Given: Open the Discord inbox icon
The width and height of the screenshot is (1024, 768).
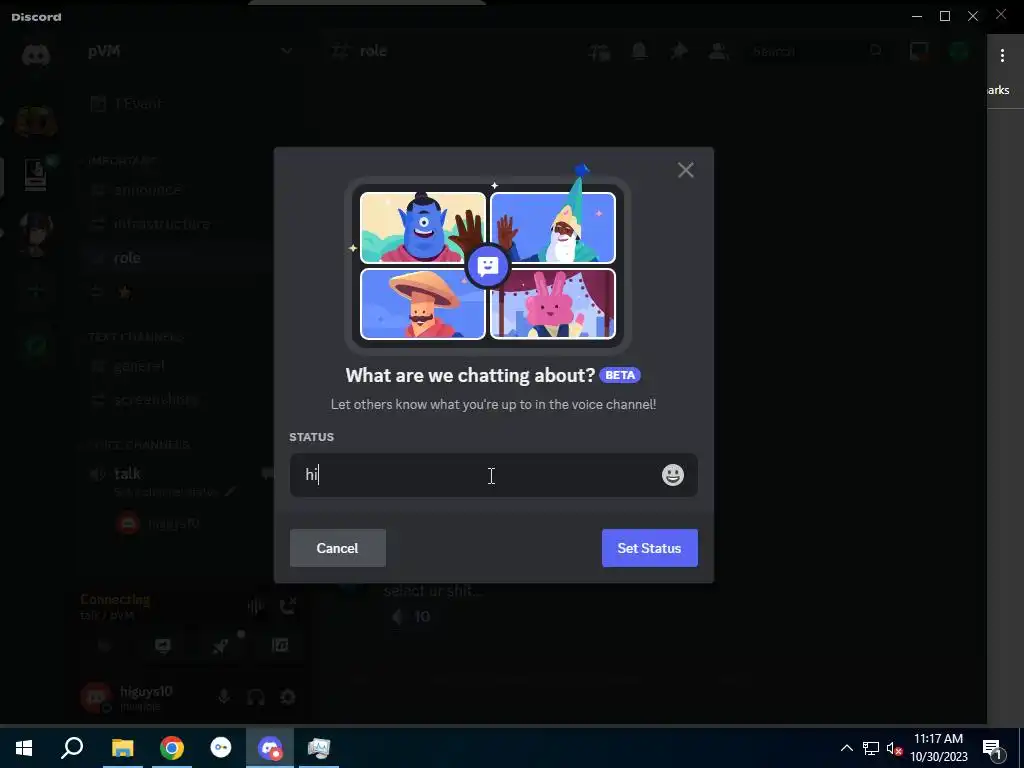Looking at the screenshot, I should [919, 51].
